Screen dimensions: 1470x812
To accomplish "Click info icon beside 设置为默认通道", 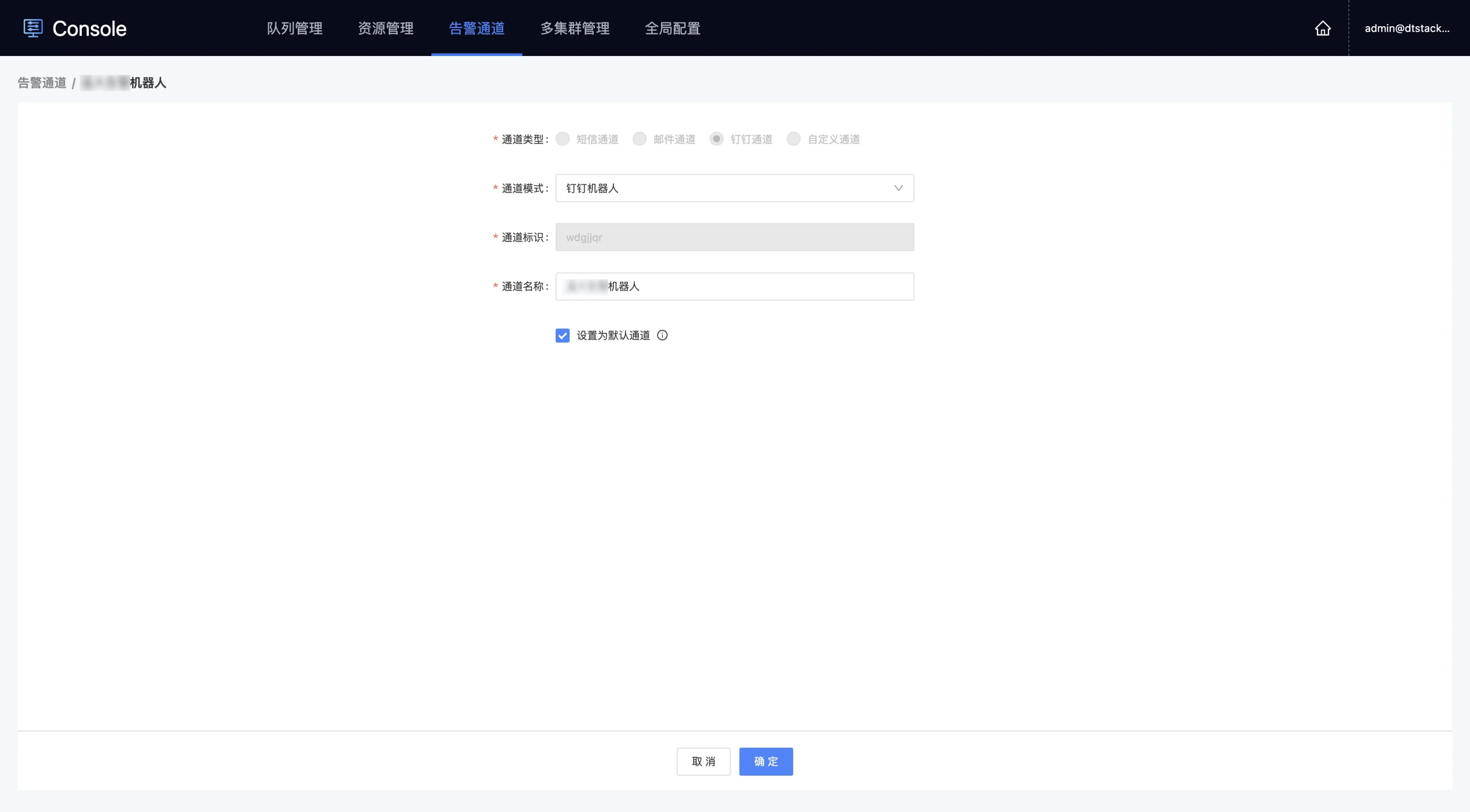I will 662,336.
